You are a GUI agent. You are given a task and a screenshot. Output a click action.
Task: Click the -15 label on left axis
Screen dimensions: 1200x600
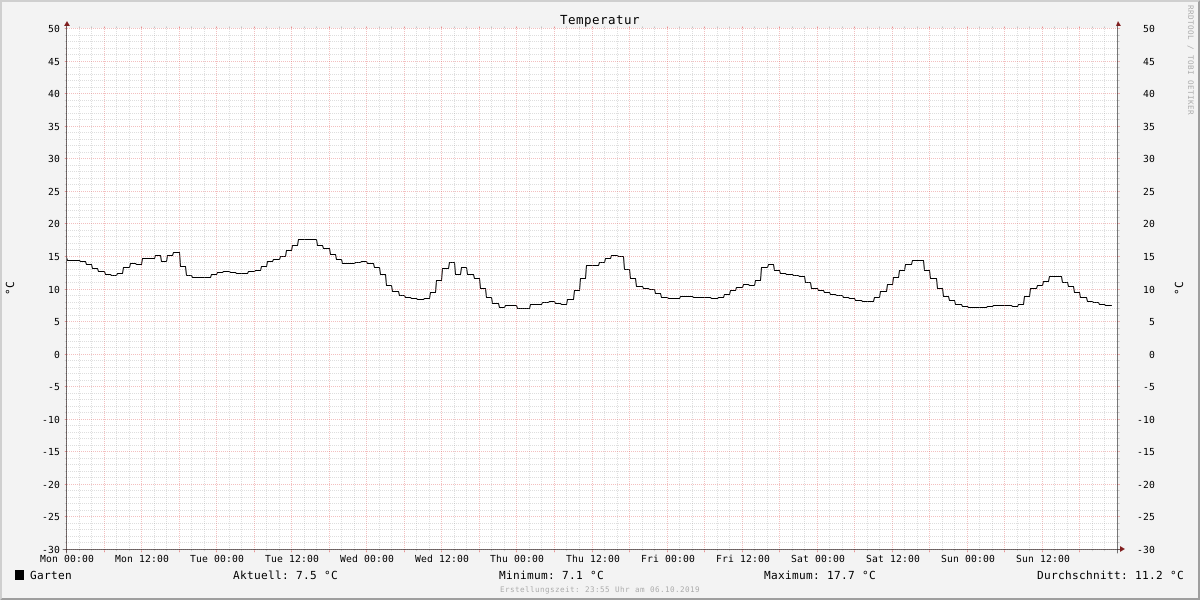click(x=50, y=452)
